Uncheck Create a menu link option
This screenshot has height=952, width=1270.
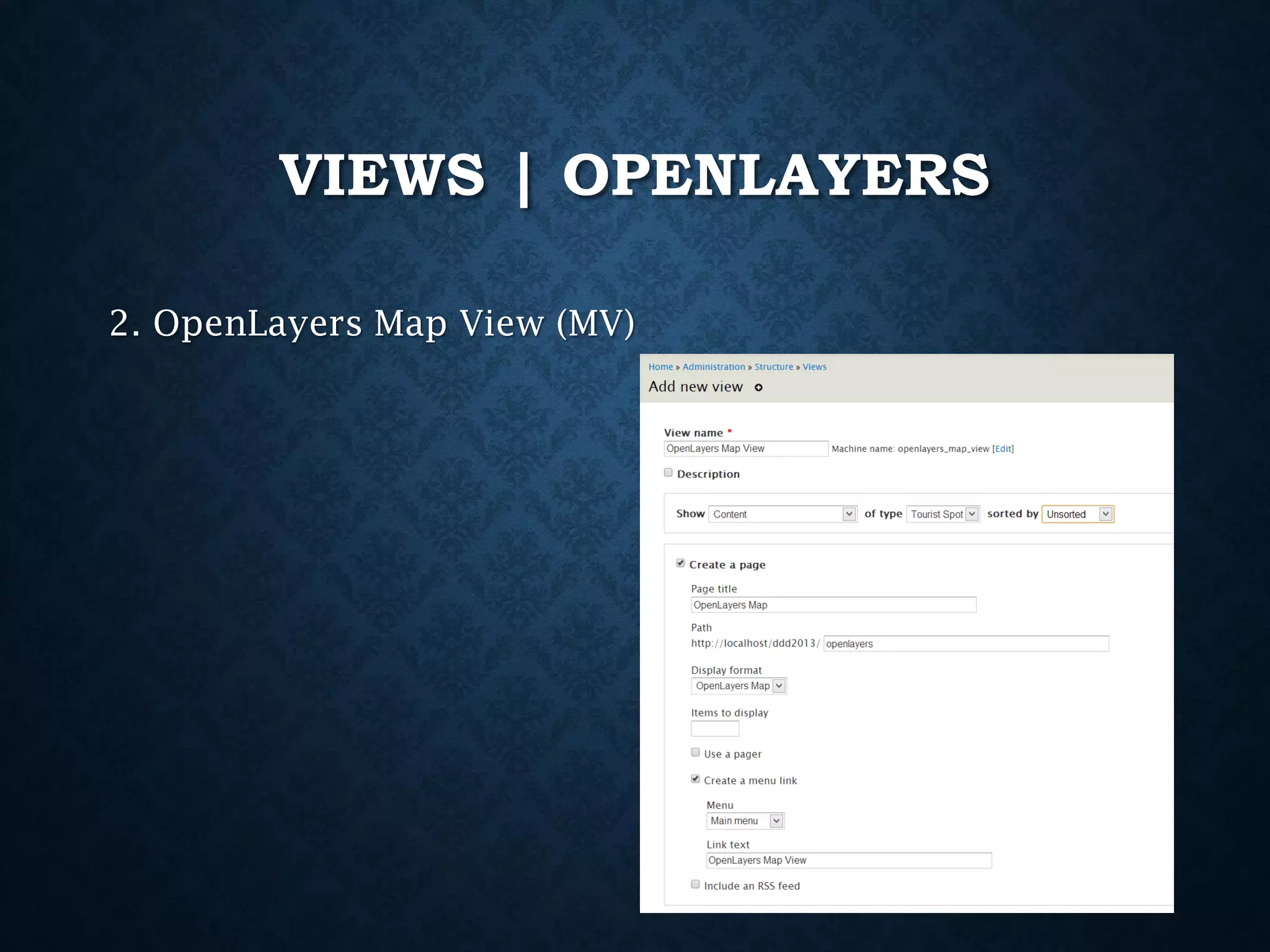click(695, 779)
